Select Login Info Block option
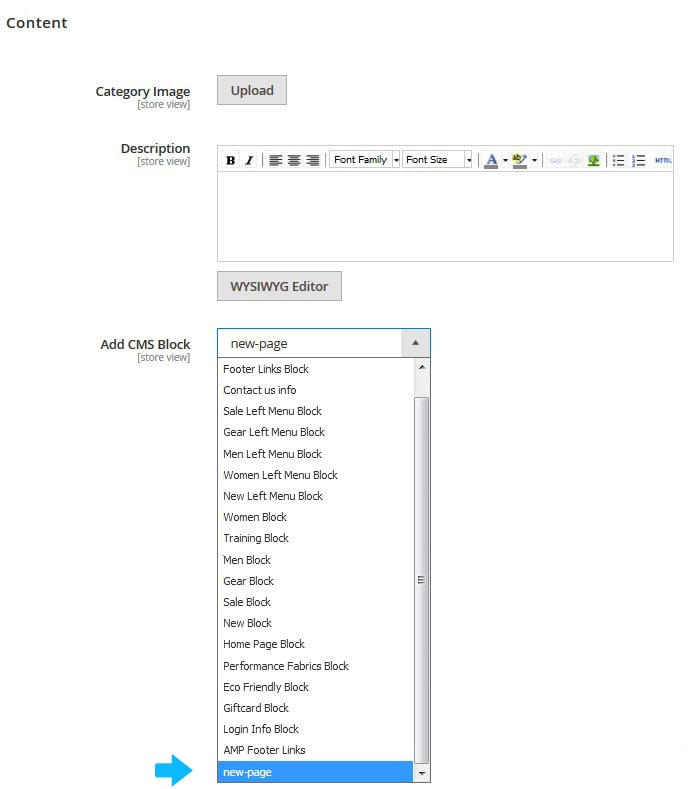This screenshot has height=789, width=694. point(316,730)
